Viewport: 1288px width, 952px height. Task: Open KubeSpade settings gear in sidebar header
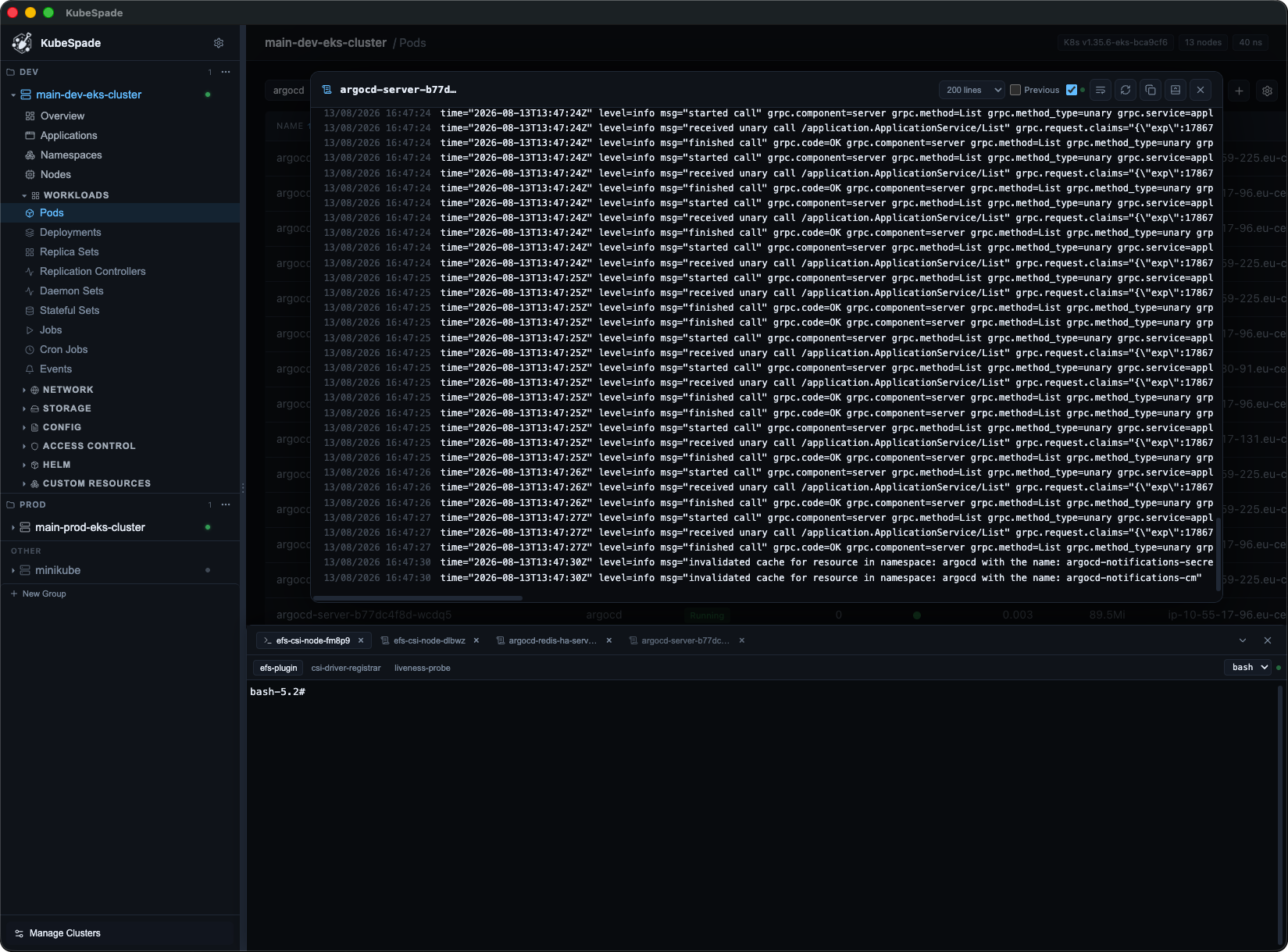click(x=219, y=43)
